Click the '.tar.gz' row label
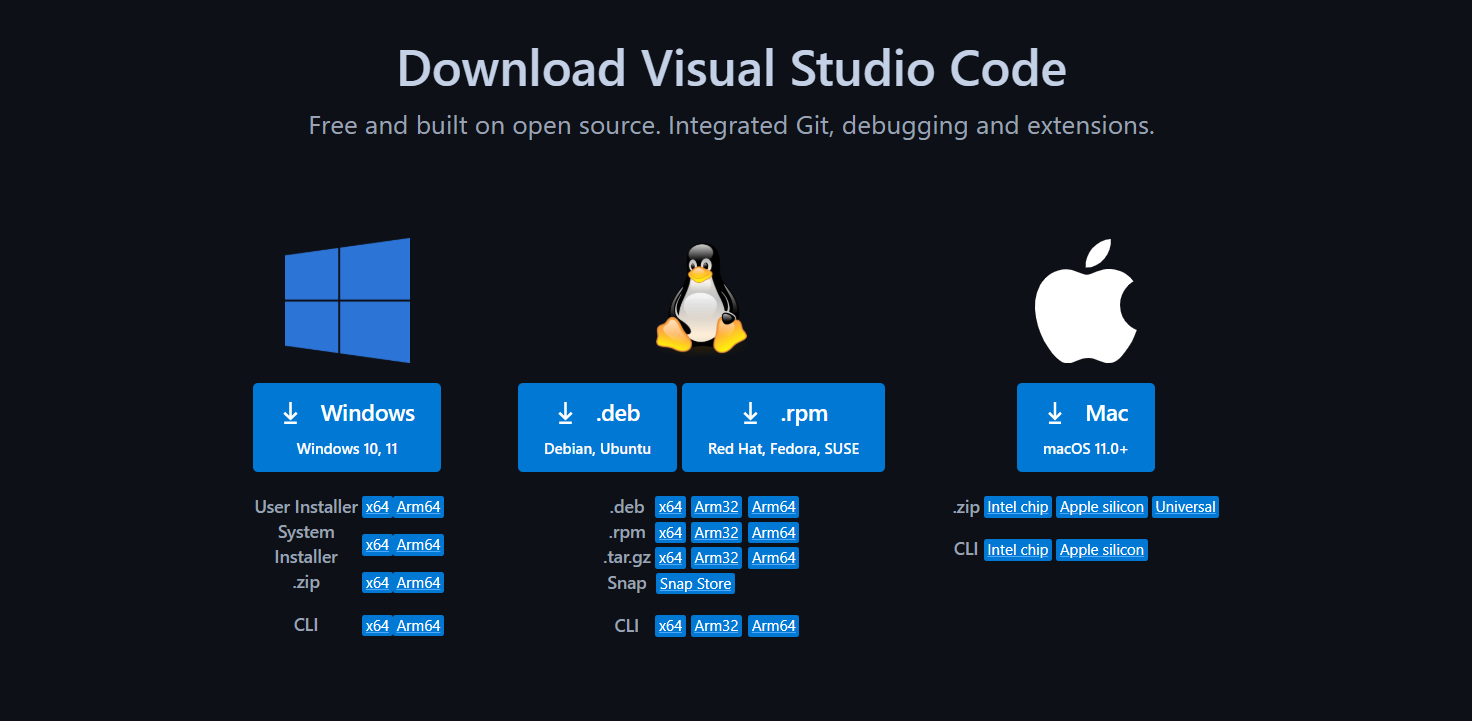The width and height of the screenshot is (1472, 721). tap(627, 558)
